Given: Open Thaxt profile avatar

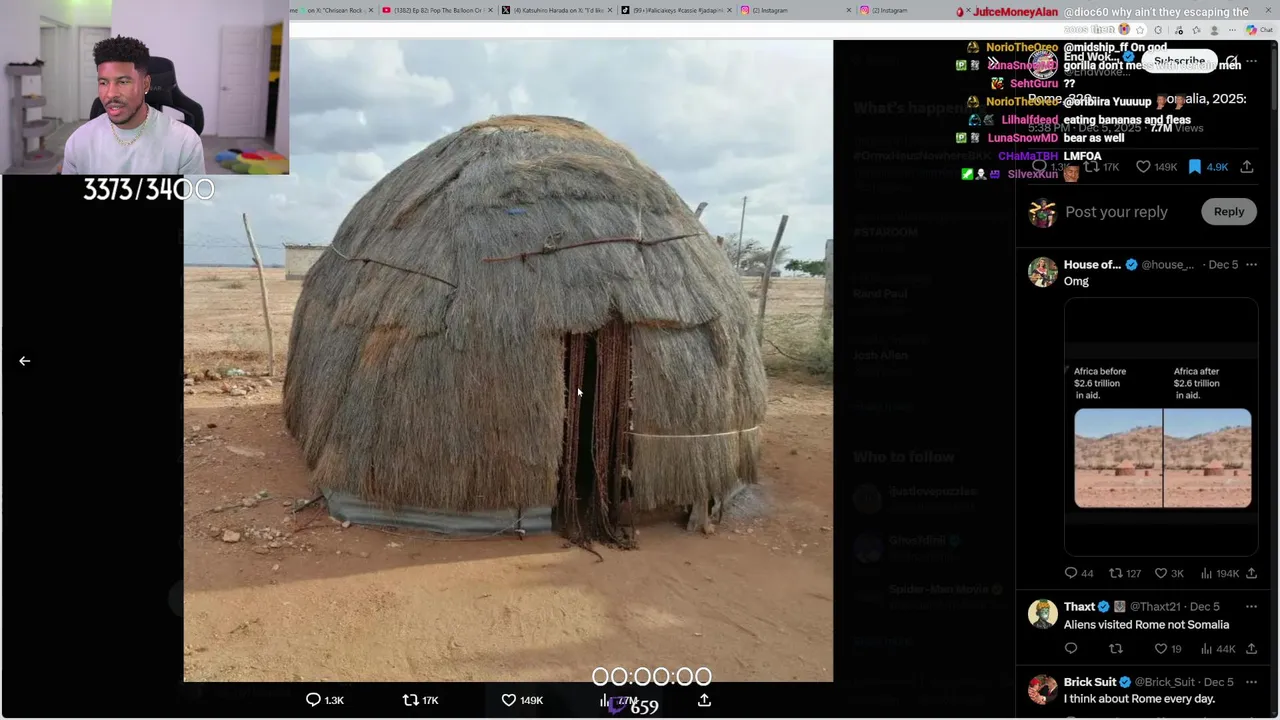Looking at the screenshot, I should pyautogui.click(x=1043, y=614).
